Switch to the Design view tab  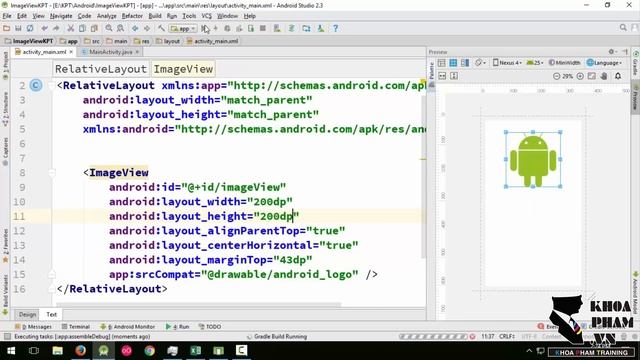point(27,314)
